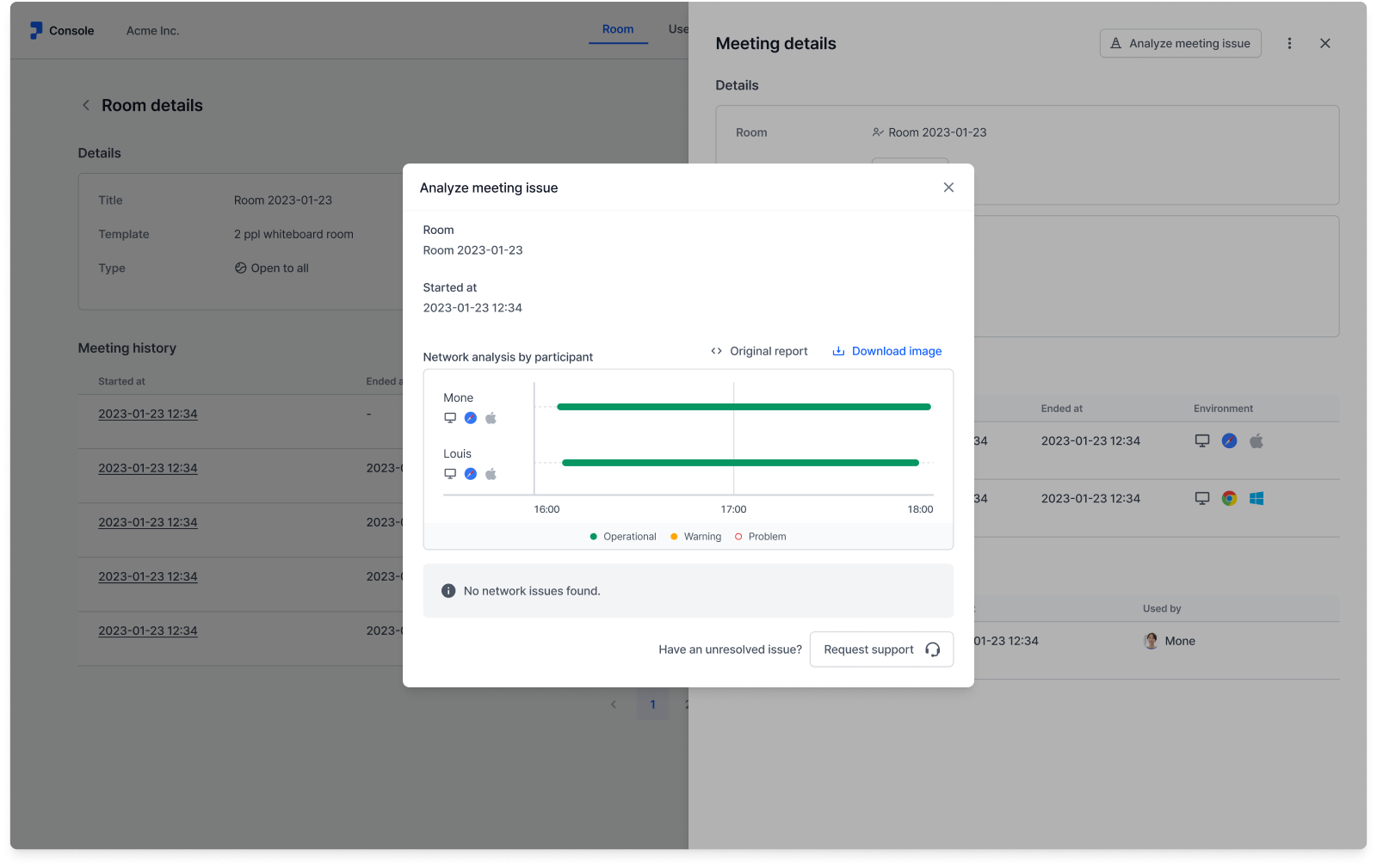This screenshot has height=868, width=1377.
Task: Open the three-dot more options menu
Action: pyautogui.click(x=1289, y=43)
